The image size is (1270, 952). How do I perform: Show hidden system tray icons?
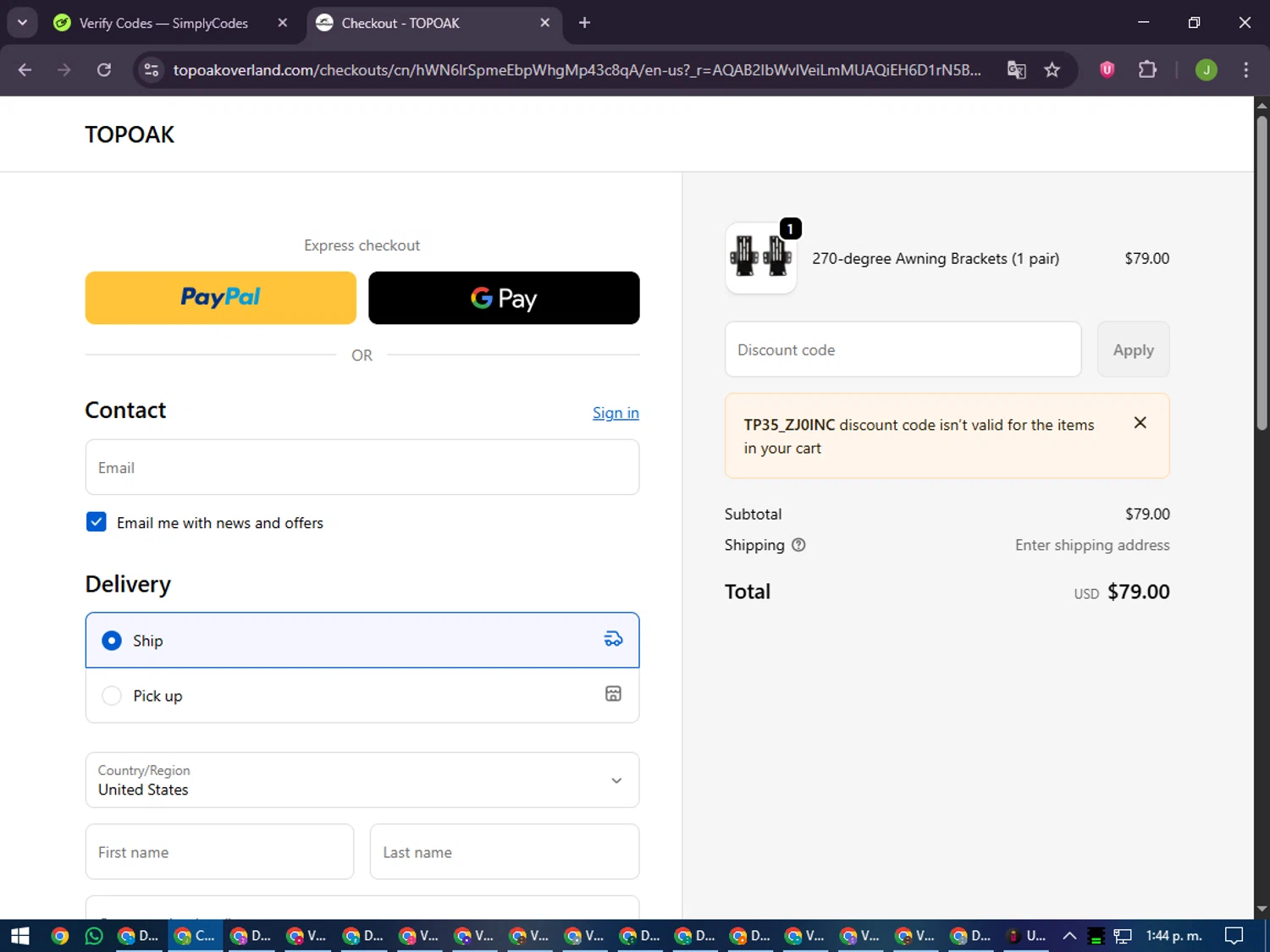1069,936
